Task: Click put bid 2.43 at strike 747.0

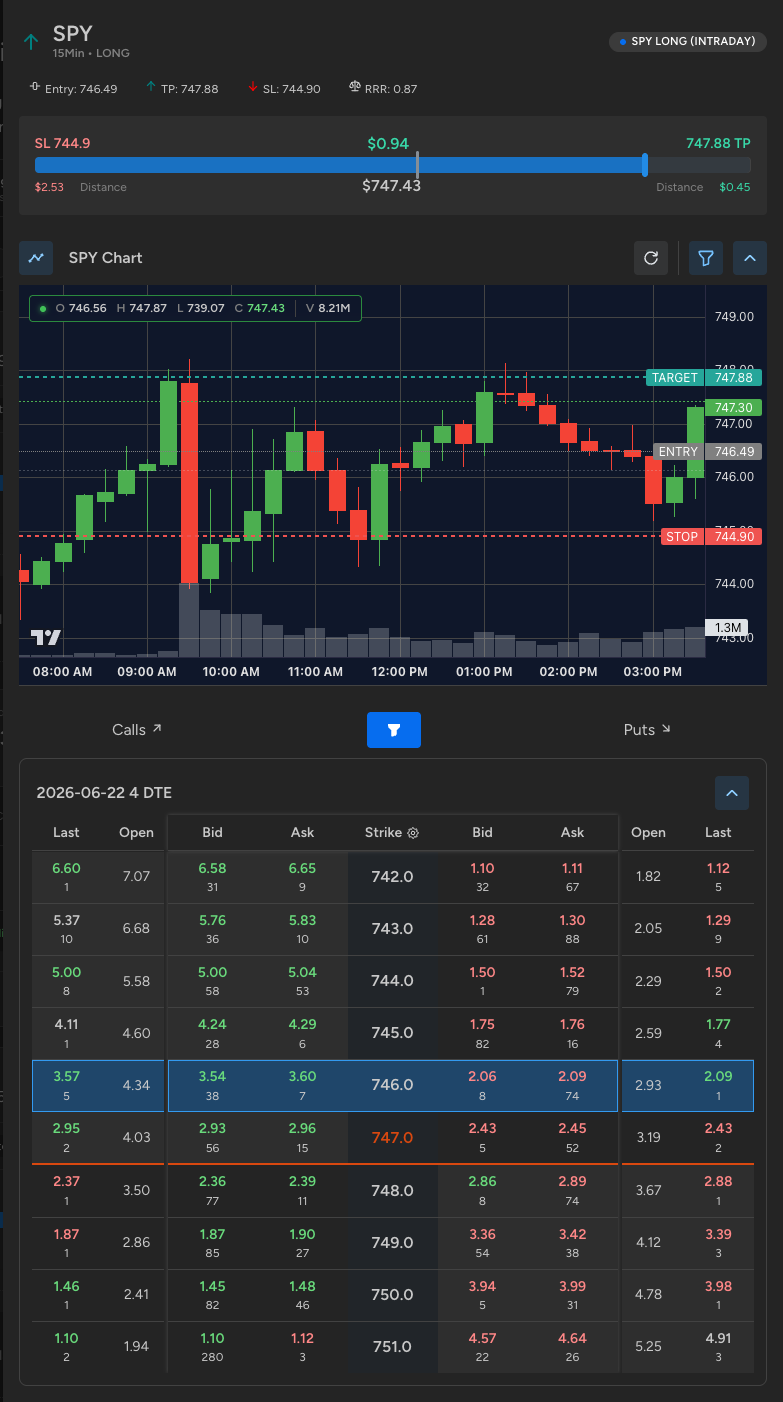Action: pyautogui.click(x=482, y=1128)
